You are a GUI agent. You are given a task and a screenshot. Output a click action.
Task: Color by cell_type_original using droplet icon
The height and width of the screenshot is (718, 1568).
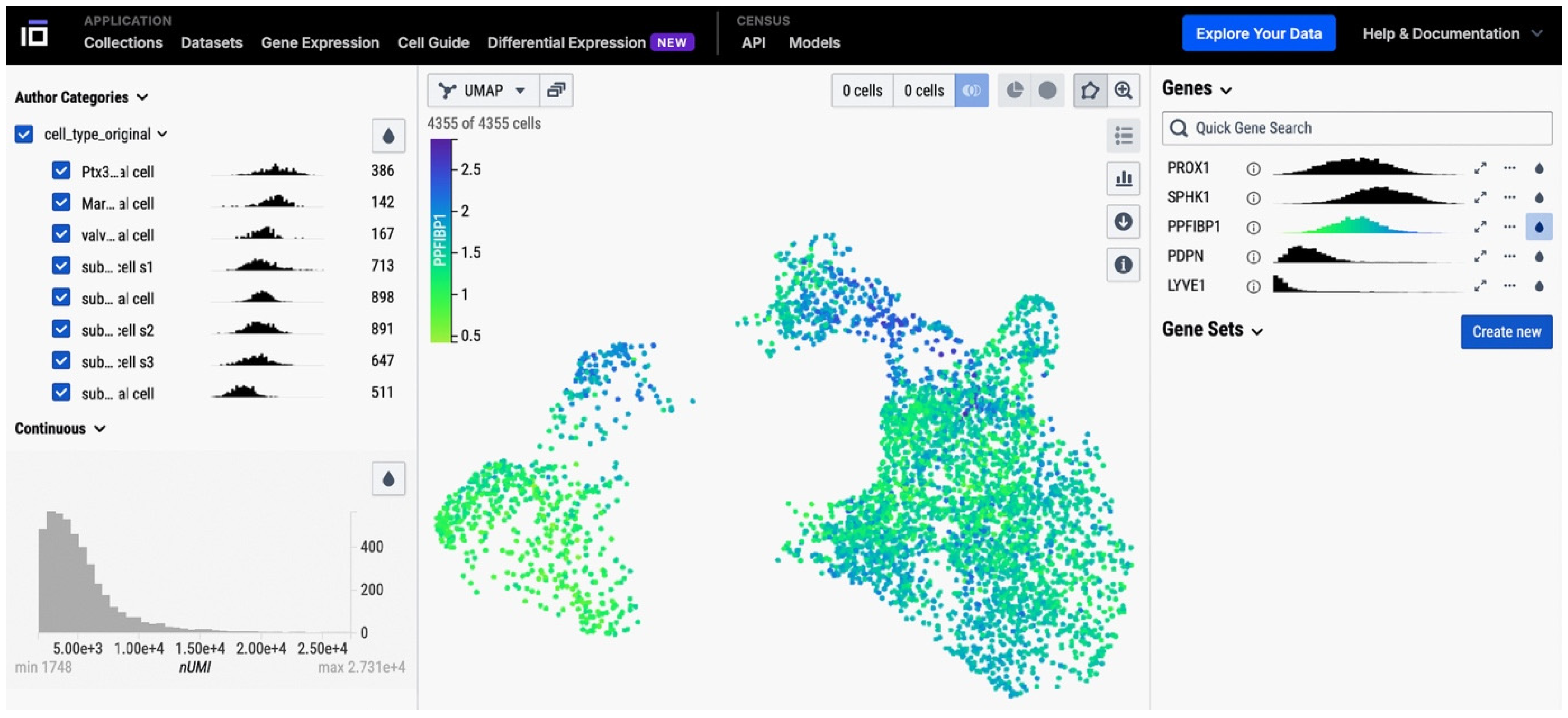pos(388,135)
